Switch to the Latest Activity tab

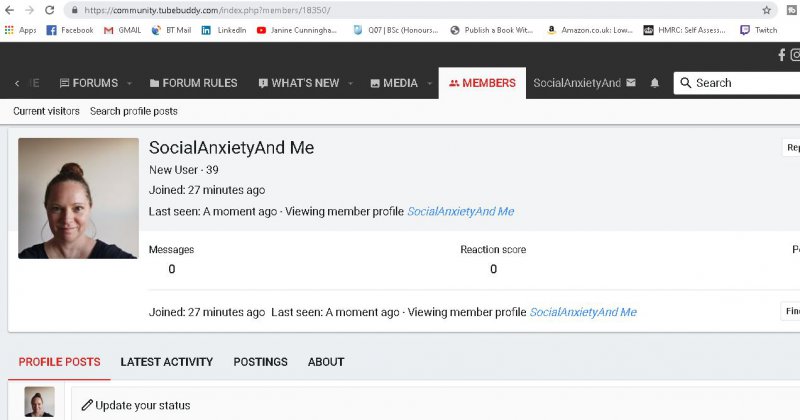point(166,362)
